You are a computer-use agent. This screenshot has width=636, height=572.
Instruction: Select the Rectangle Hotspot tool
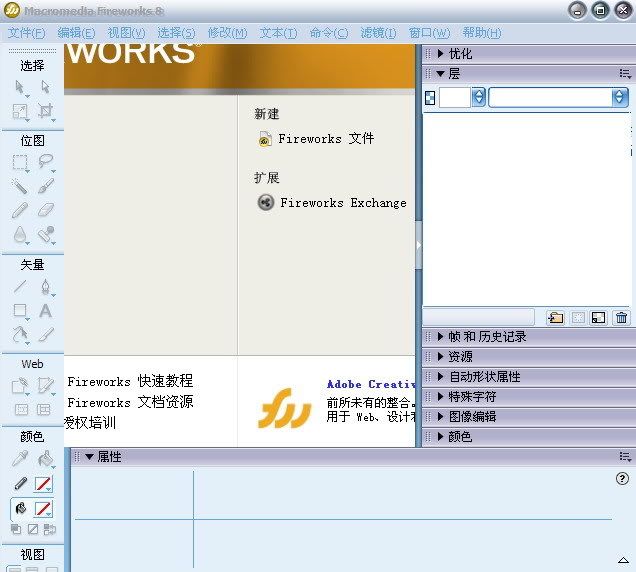click(x=20, y=386)
